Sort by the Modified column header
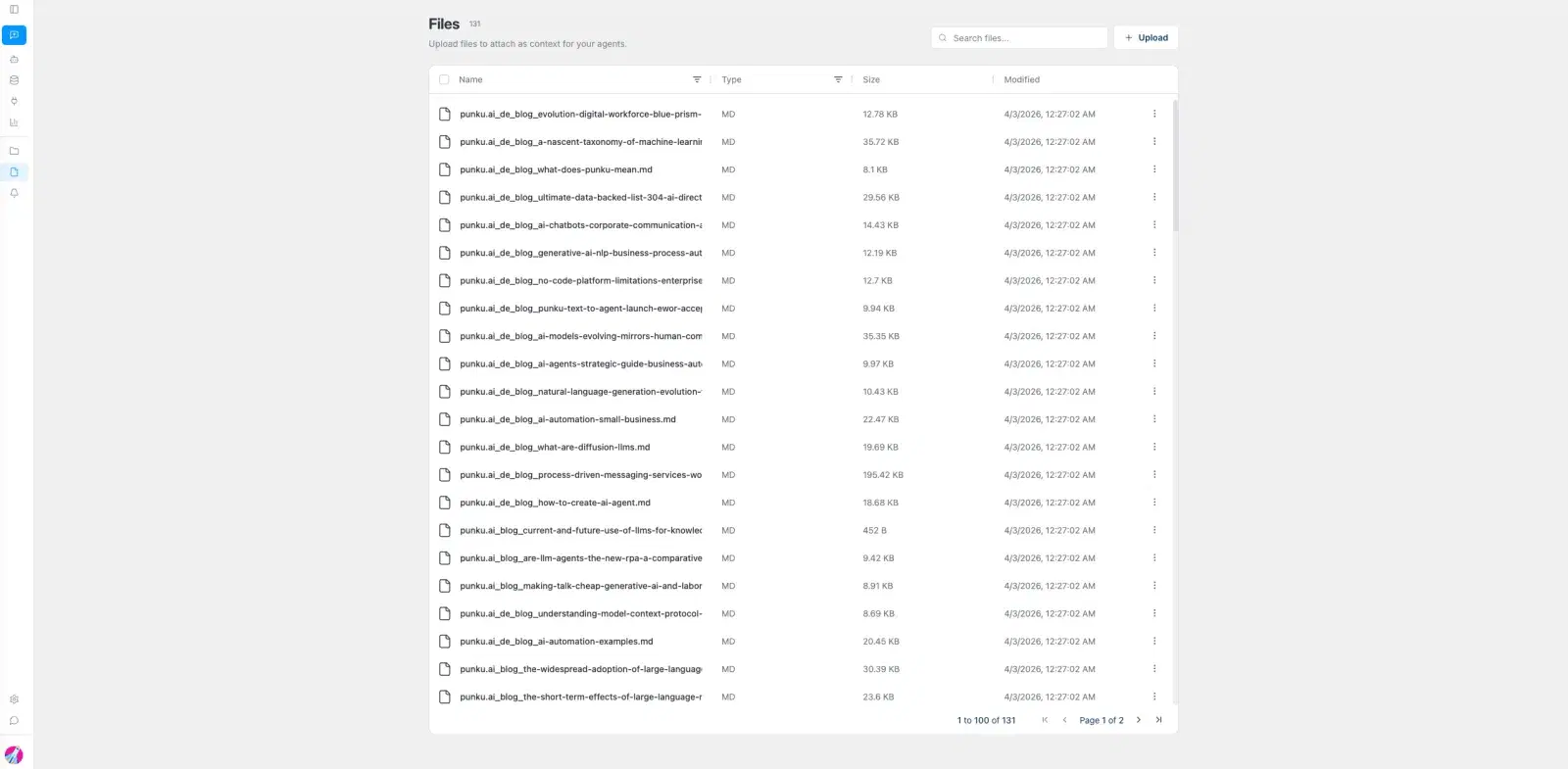The height and width of the screenshot is (769, 1568). click(1021, 79)
